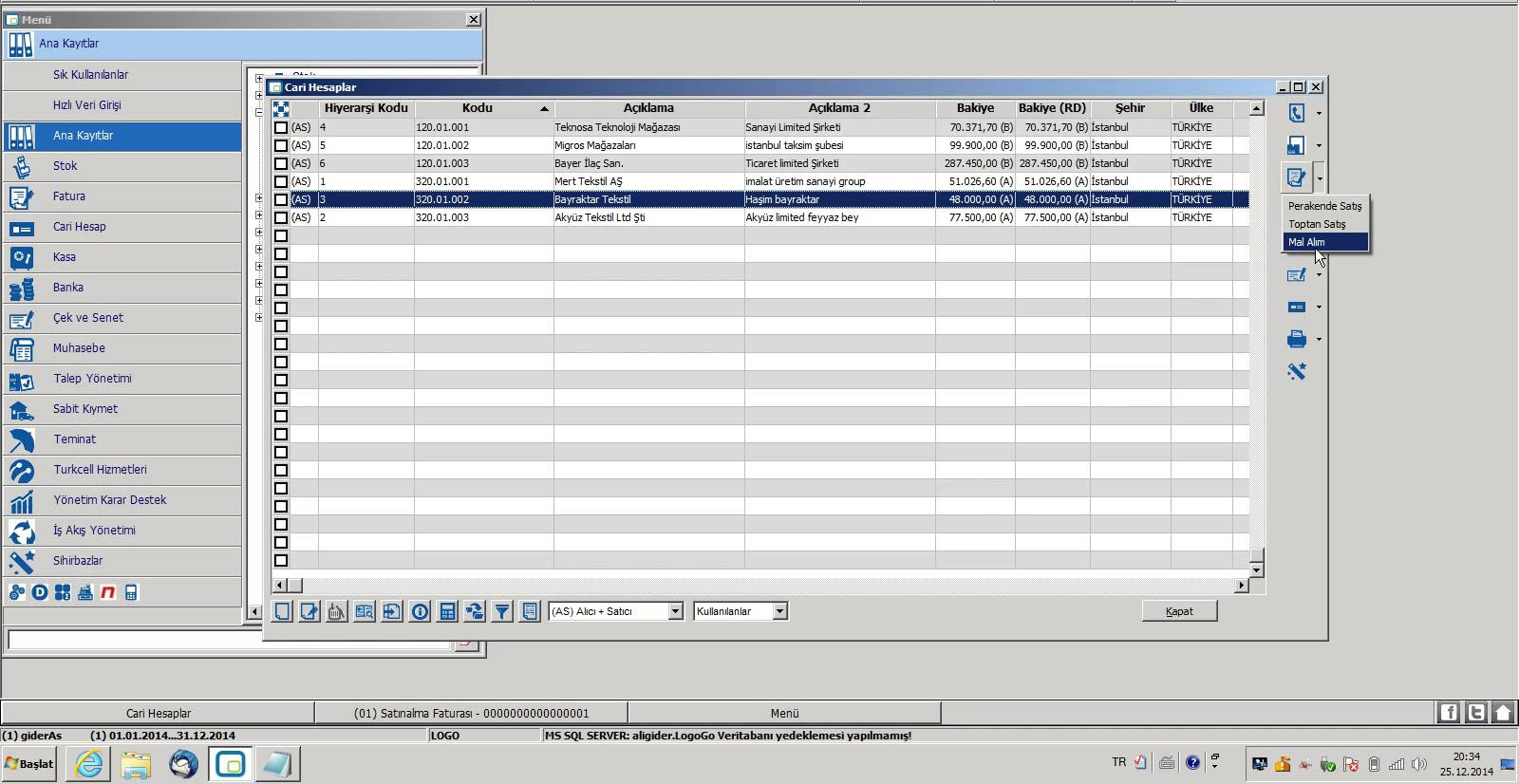Click the wizard wand icon on the right panel

tap(1296, 371)
